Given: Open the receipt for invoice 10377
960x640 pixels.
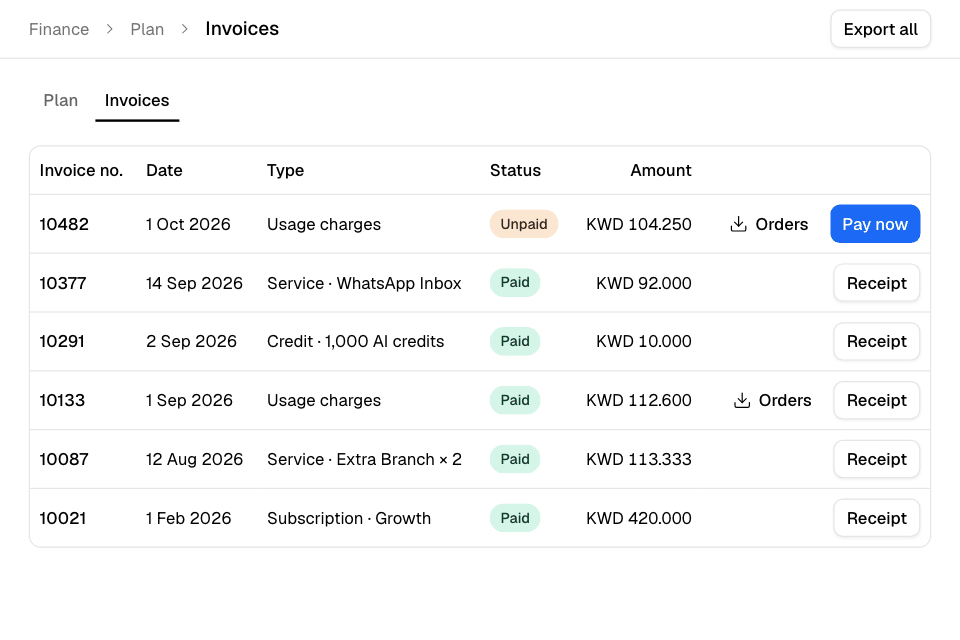Looking at the screenshot, I should (x=876, y=283).
